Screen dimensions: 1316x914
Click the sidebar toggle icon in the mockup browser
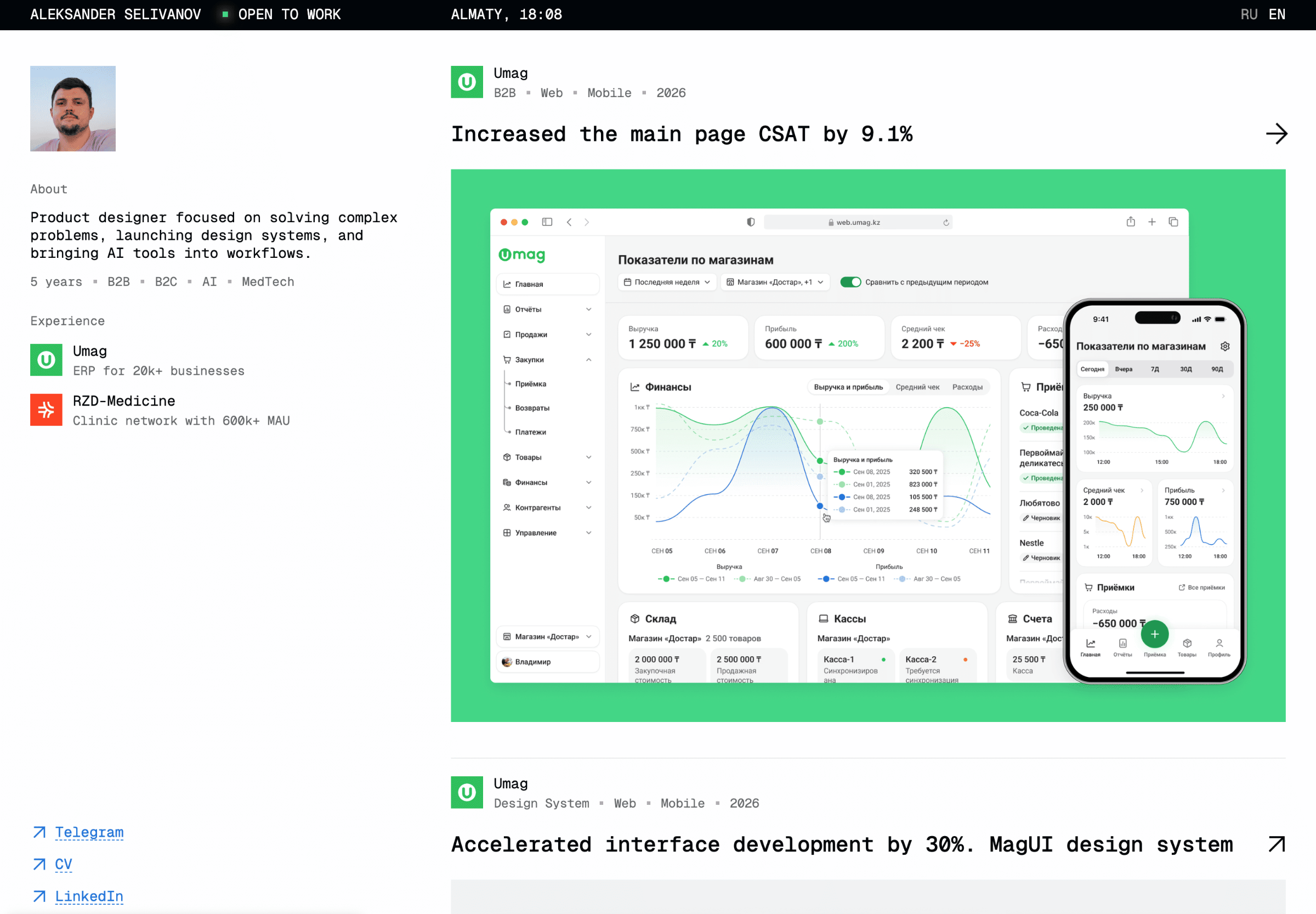[547, 222]
